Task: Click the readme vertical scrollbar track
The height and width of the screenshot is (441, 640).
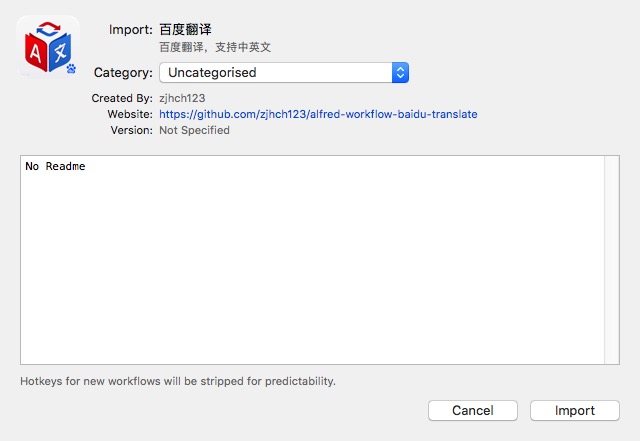Action: pyautogui.click(x=612, y=260)
